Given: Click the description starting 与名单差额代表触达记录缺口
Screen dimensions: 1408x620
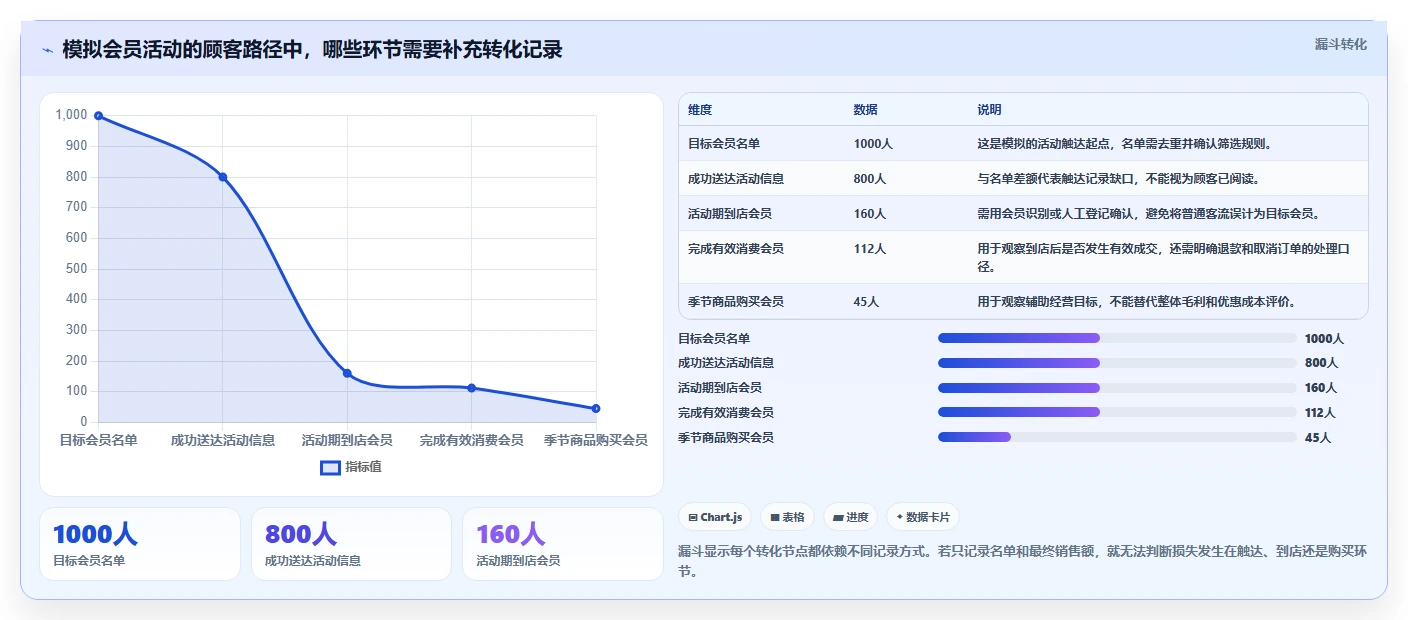Looking at the screenshot, I should point(1118,179).
